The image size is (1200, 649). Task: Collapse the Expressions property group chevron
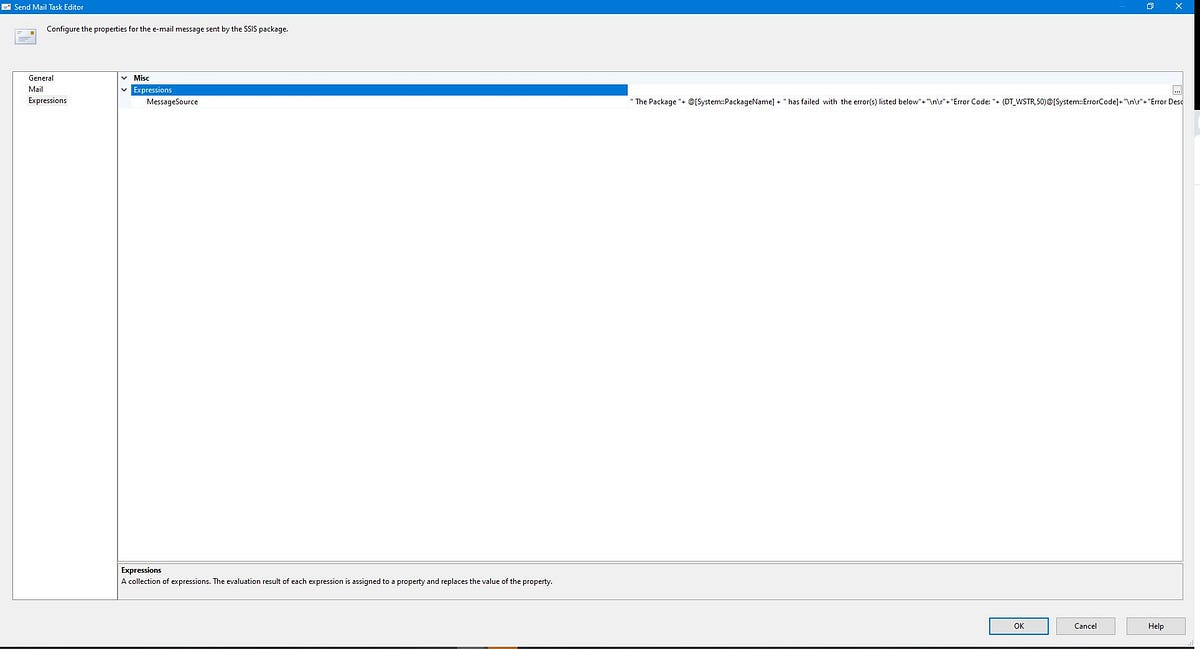pyautogui.click(x=123, y=89)
